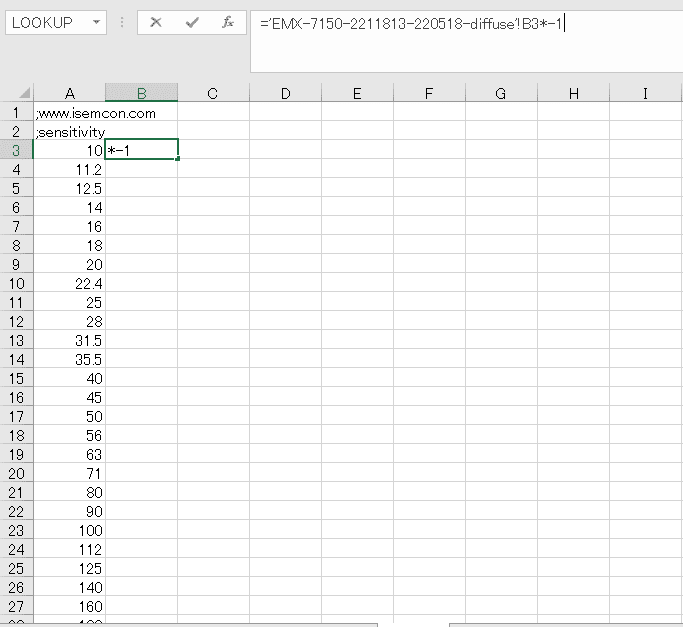
Task: Click cell containing 140
Action: pos(69,587)
